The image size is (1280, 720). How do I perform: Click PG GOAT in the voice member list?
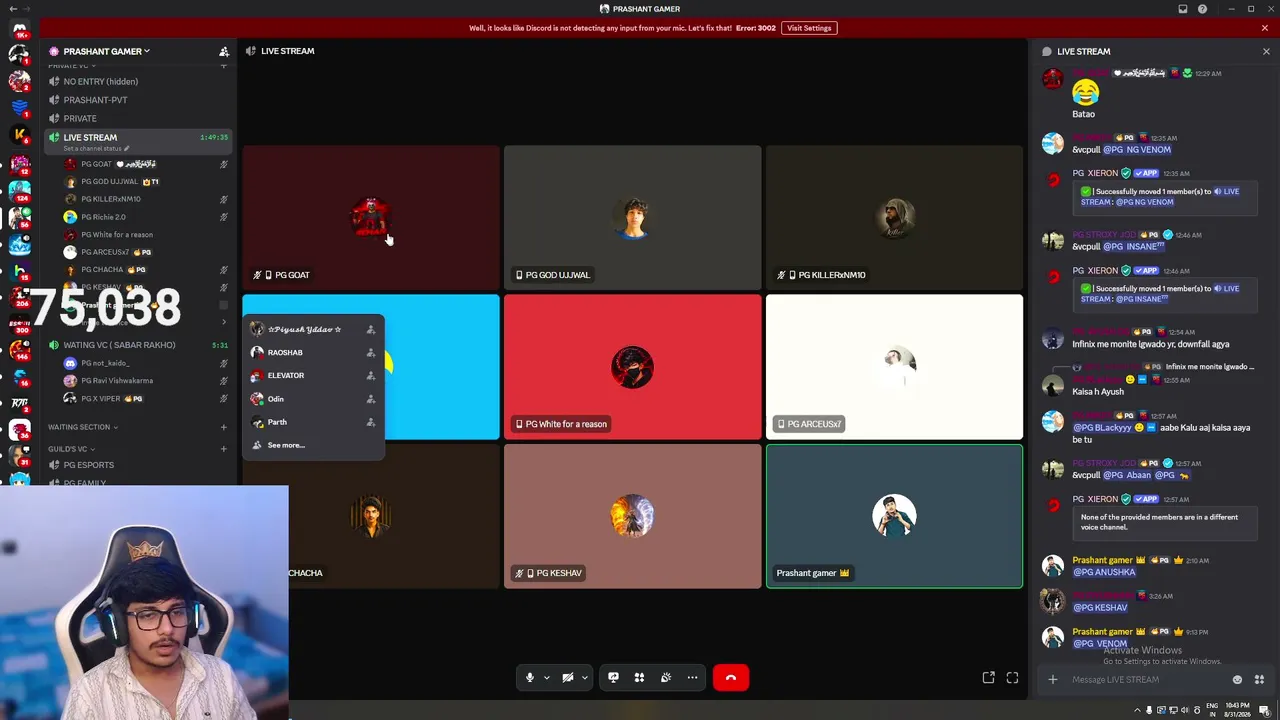point(145,164)
